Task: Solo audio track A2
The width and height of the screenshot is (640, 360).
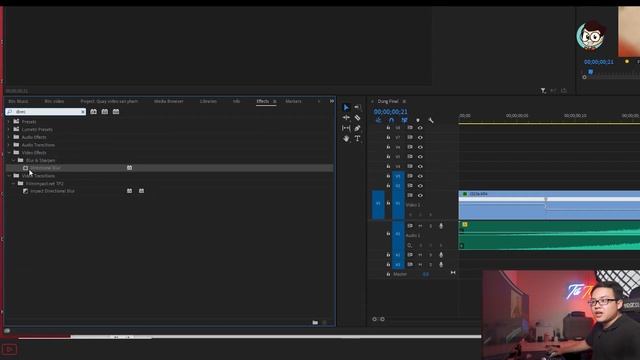Action: click(430, 255)
